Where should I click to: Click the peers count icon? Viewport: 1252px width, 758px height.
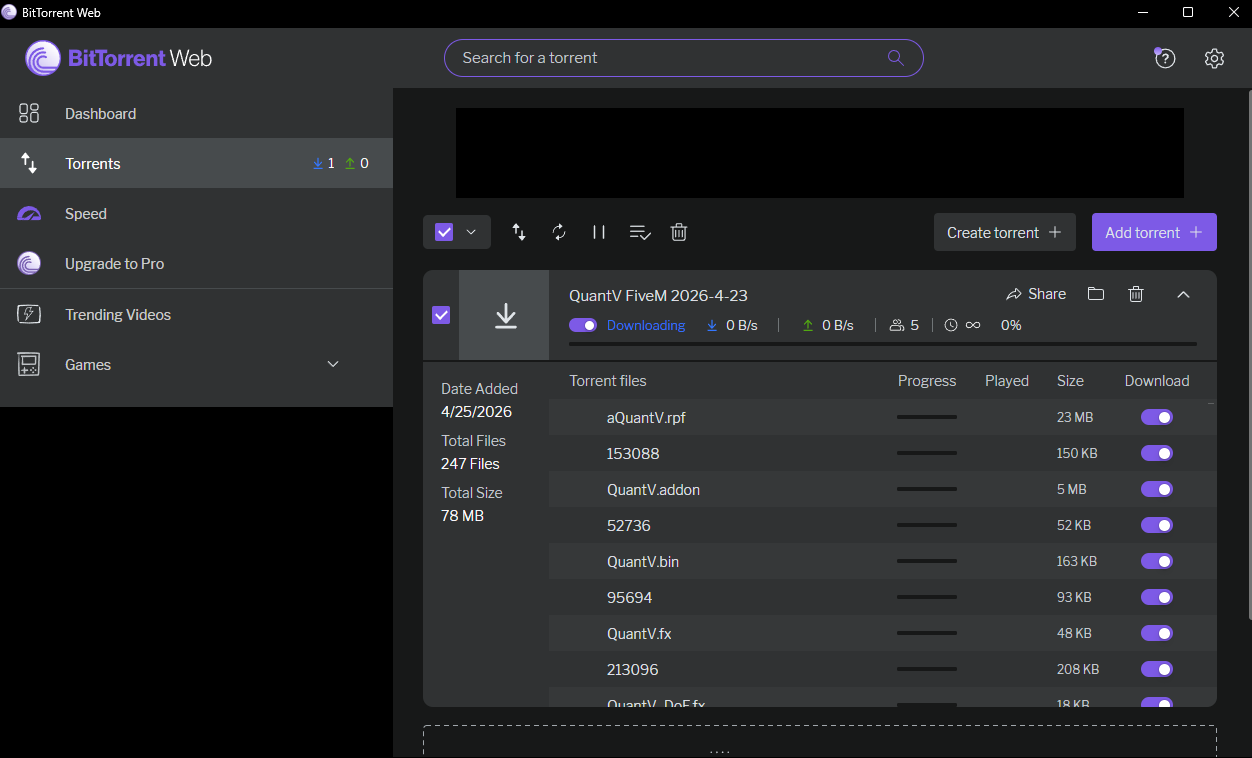[x=897, y=325]
